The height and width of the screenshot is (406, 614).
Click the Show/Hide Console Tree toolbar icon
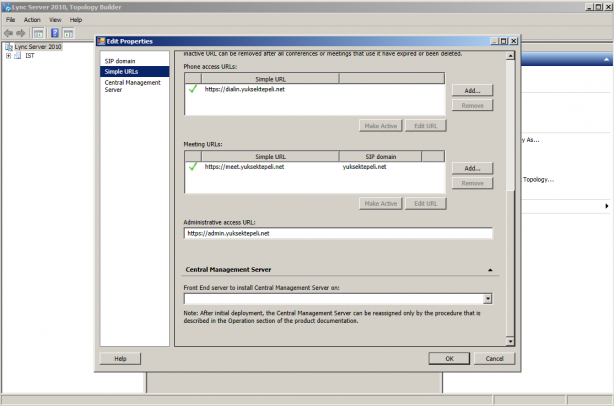click(38, 33)
